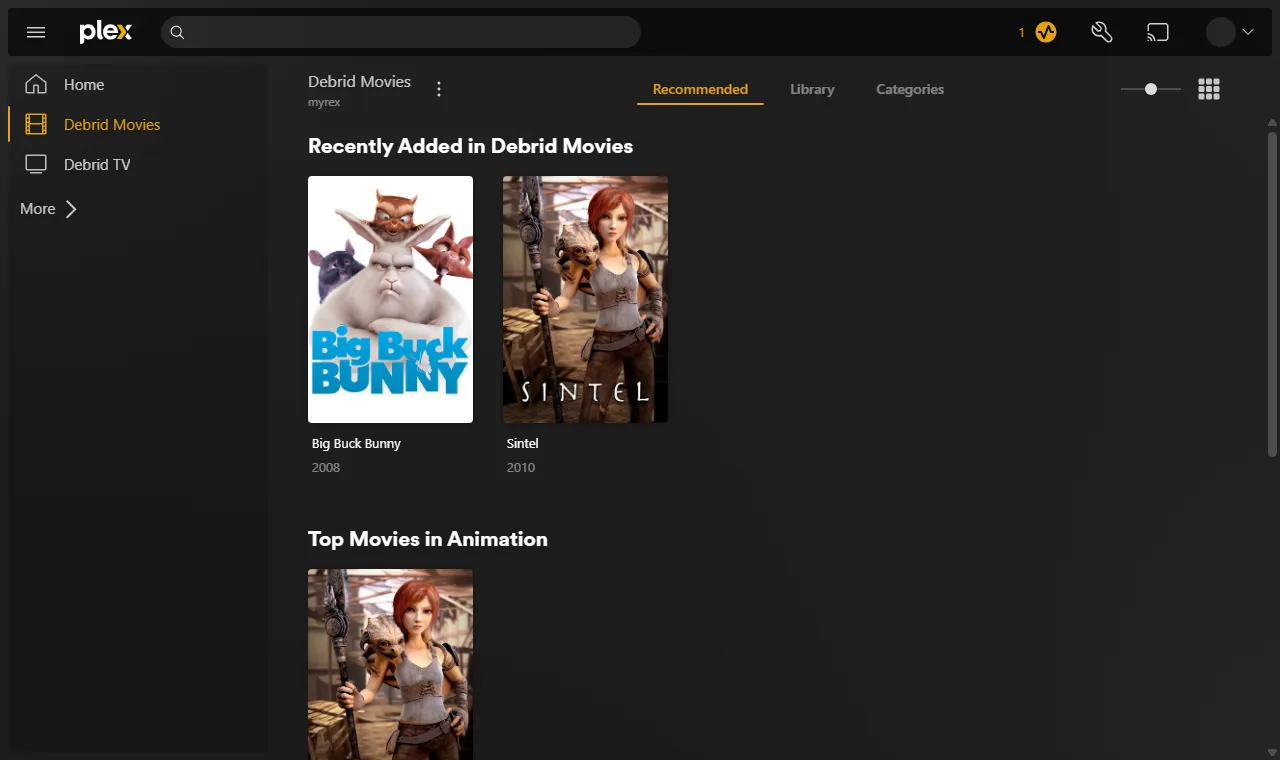Viewport: 1280px width, 760px height.
Task: Click the Cast to device icon
Action: pos(1157,32)
